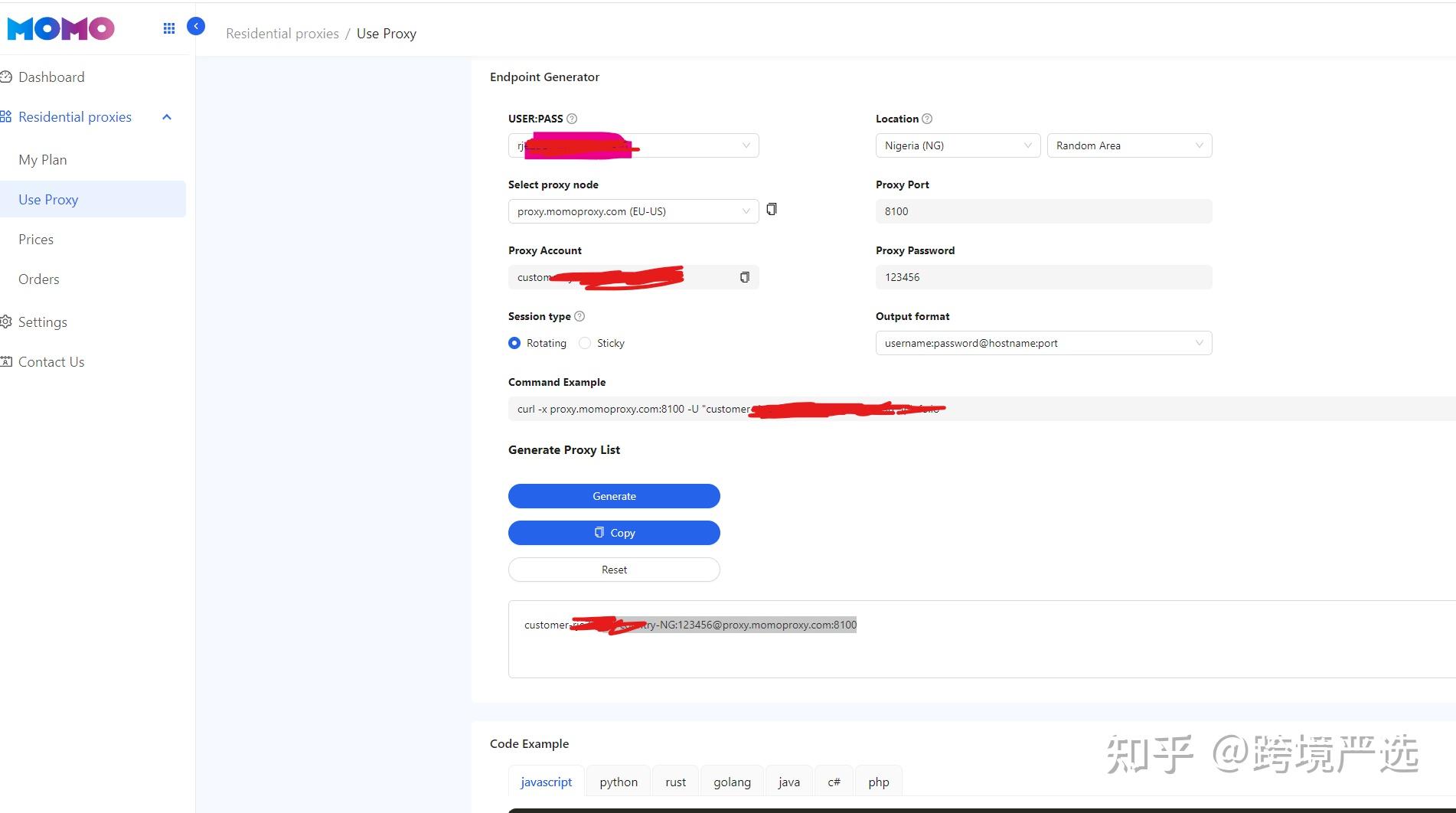
Task: Click the Proxy Account label
Action: (545, 250)
